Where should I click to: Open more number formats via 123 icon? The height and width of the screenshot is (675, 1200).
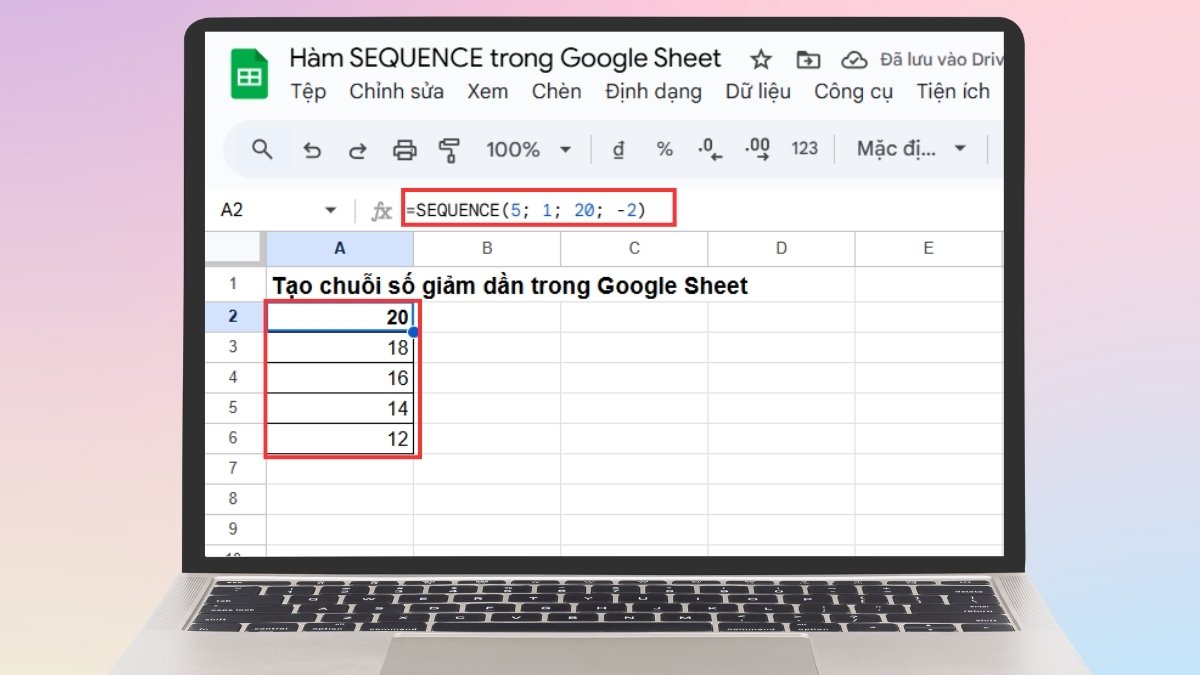(805, 148)
